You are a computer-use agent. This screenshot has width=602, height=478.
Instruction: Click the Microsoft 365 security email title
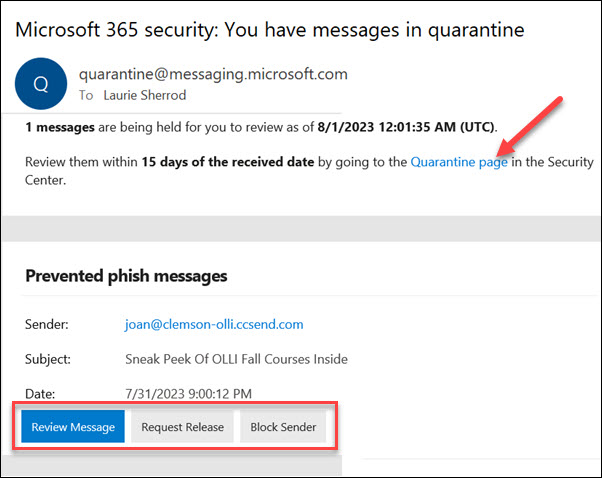pos(270,30)
